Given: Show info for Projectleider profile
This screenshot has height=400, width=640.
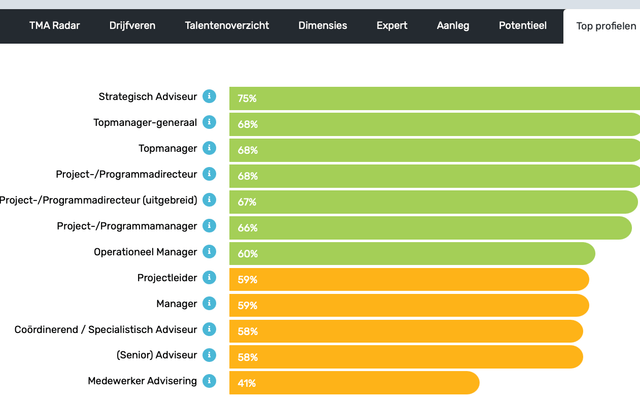Looking at the screenshot, I should click(x=209, y=277).
